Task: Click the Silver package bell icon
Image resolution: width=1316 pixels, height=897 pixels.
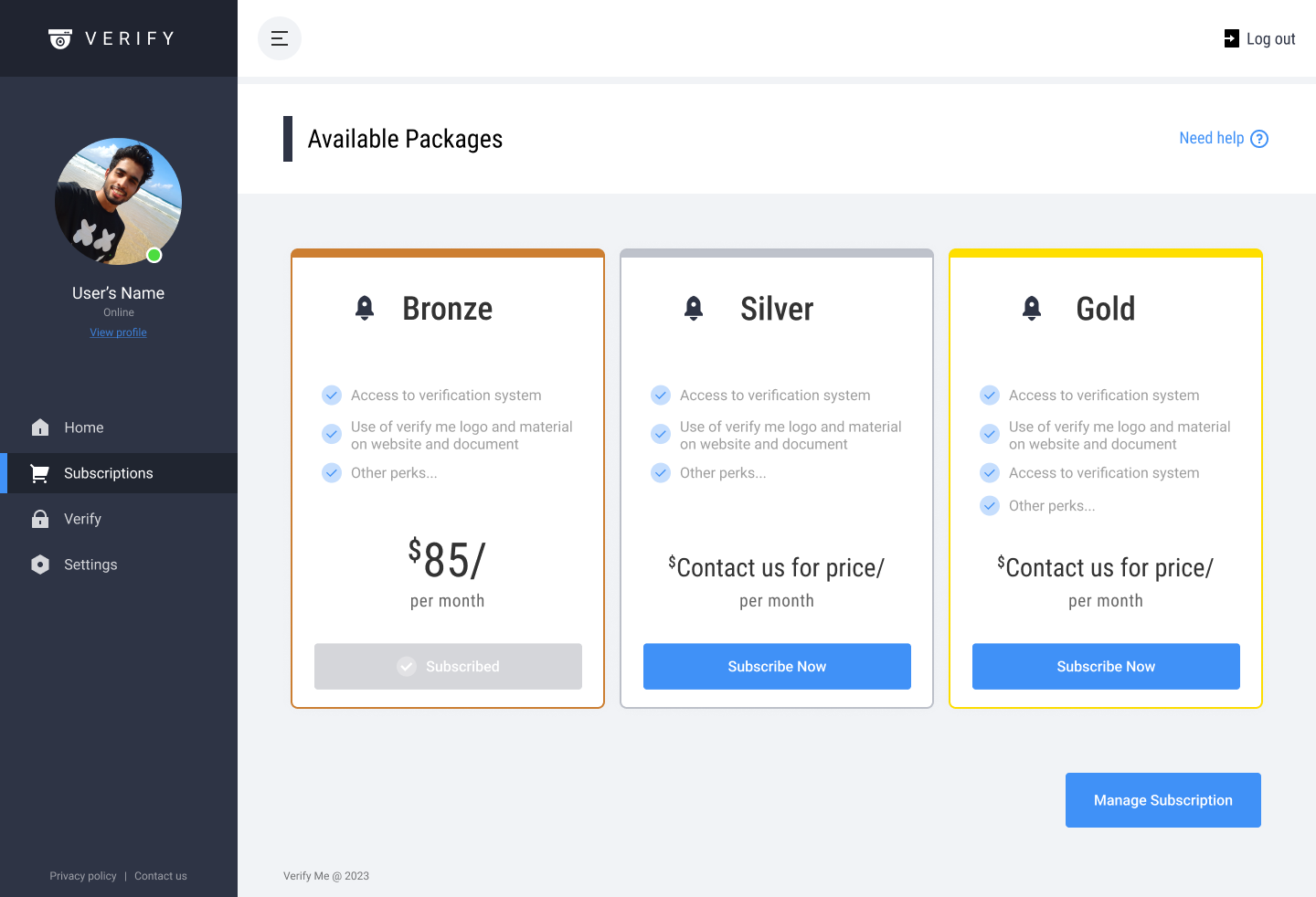Action: pyautogui.click(x=694, y=309)
